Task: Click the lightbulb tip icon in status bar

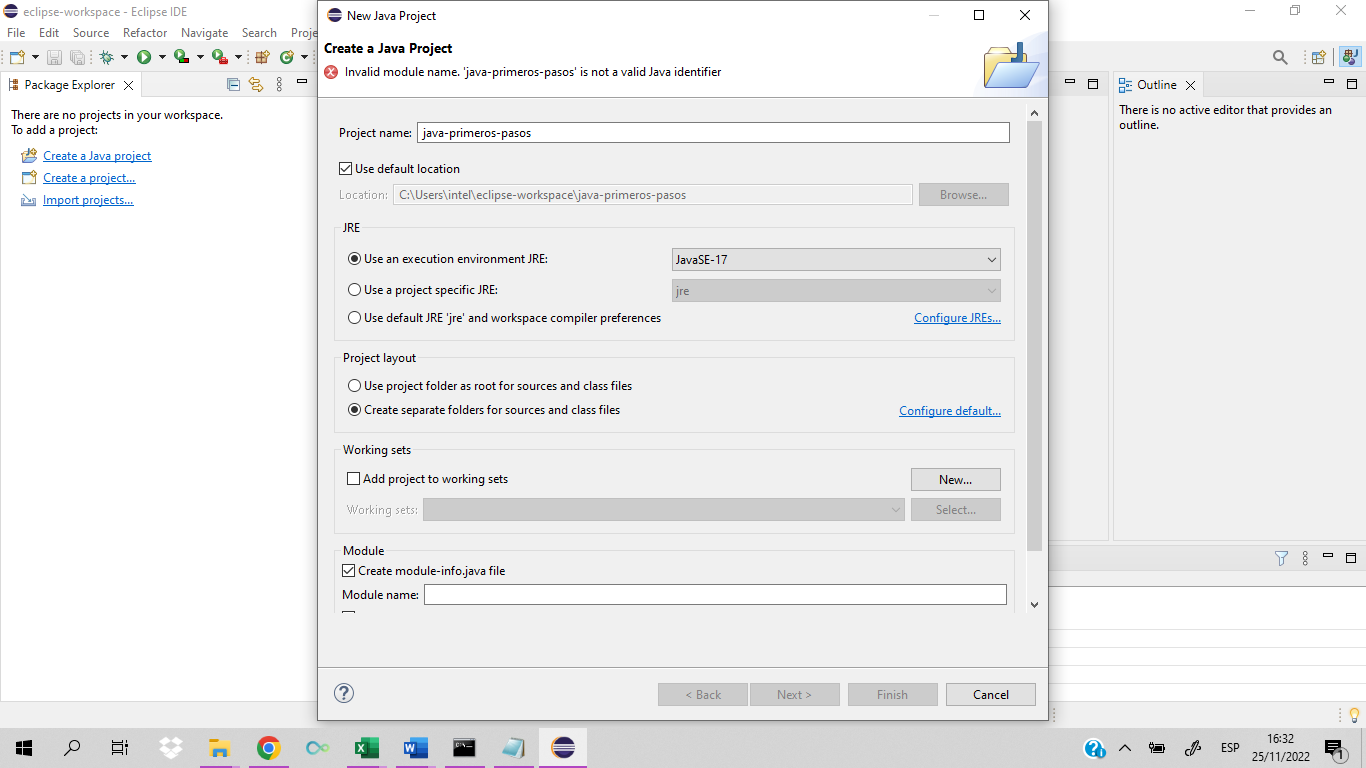Action: pos(1354,715)
